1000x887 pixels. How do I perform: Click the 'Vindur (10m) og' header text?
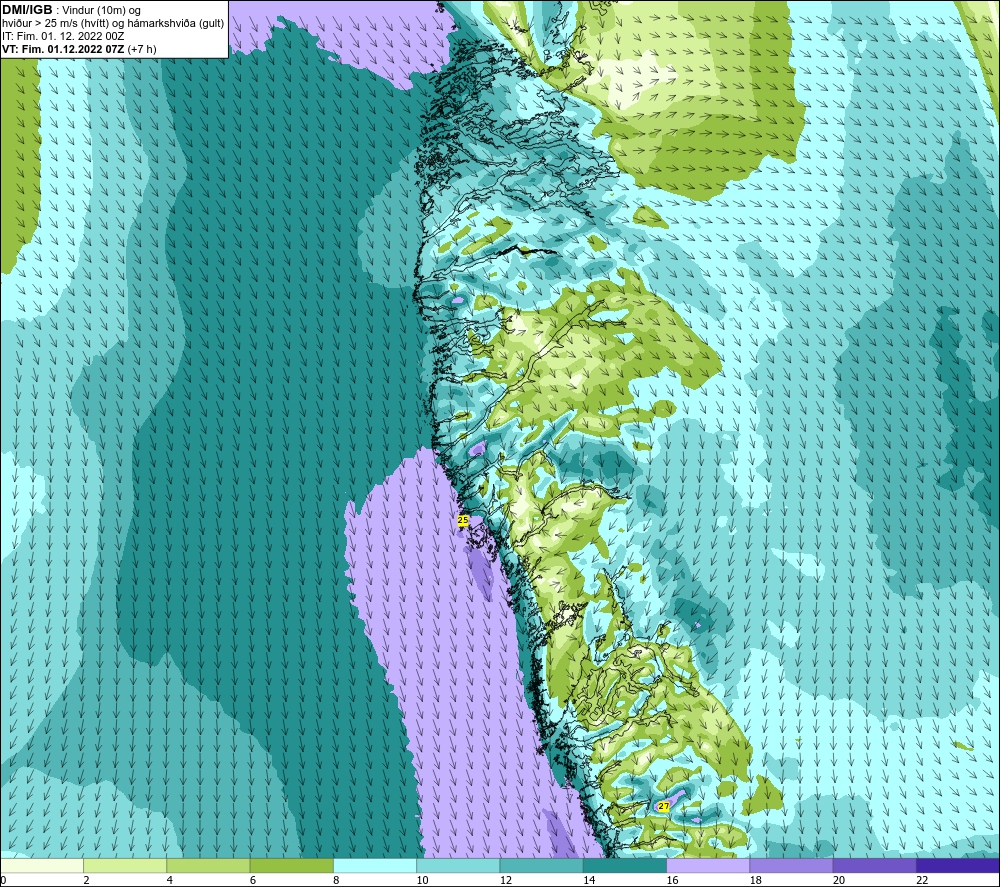[x=102, y=11]
